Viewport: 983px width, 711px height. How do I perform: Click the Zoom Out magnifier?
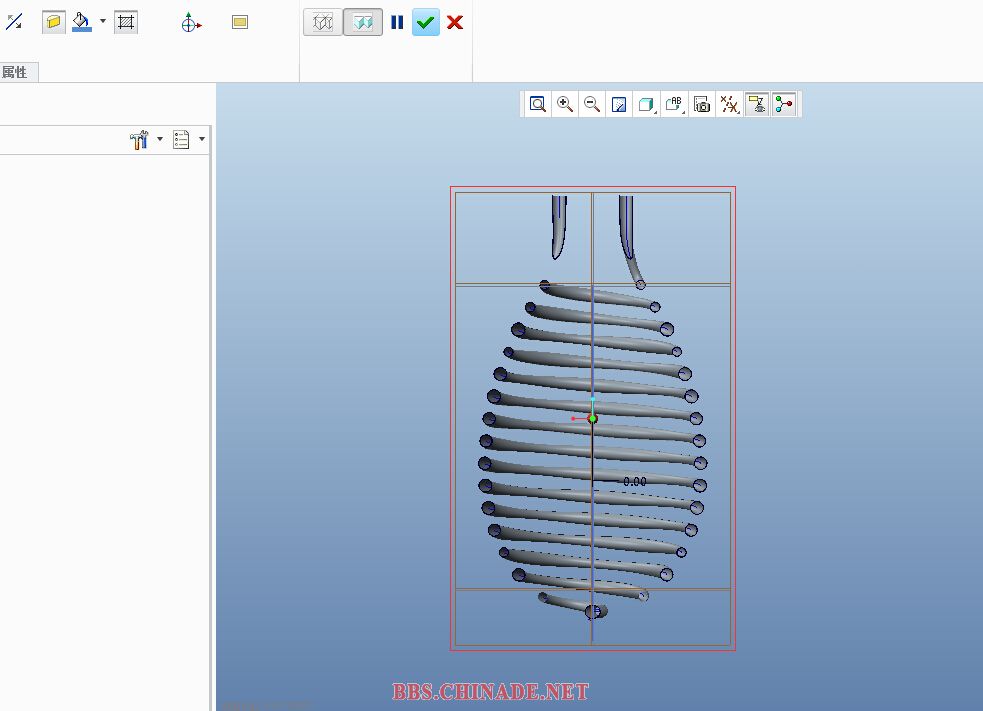(x=592, y=104)
